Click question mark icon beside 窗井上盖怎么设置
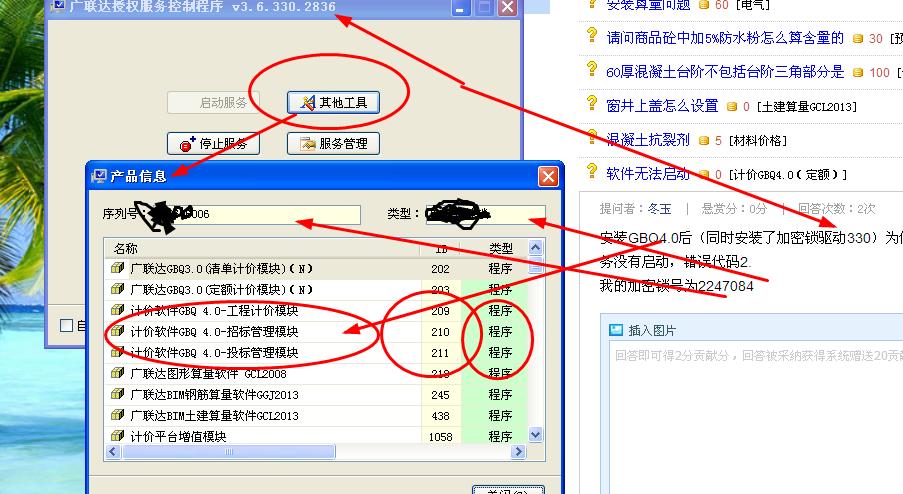903x494 pixels. [591, 104]
